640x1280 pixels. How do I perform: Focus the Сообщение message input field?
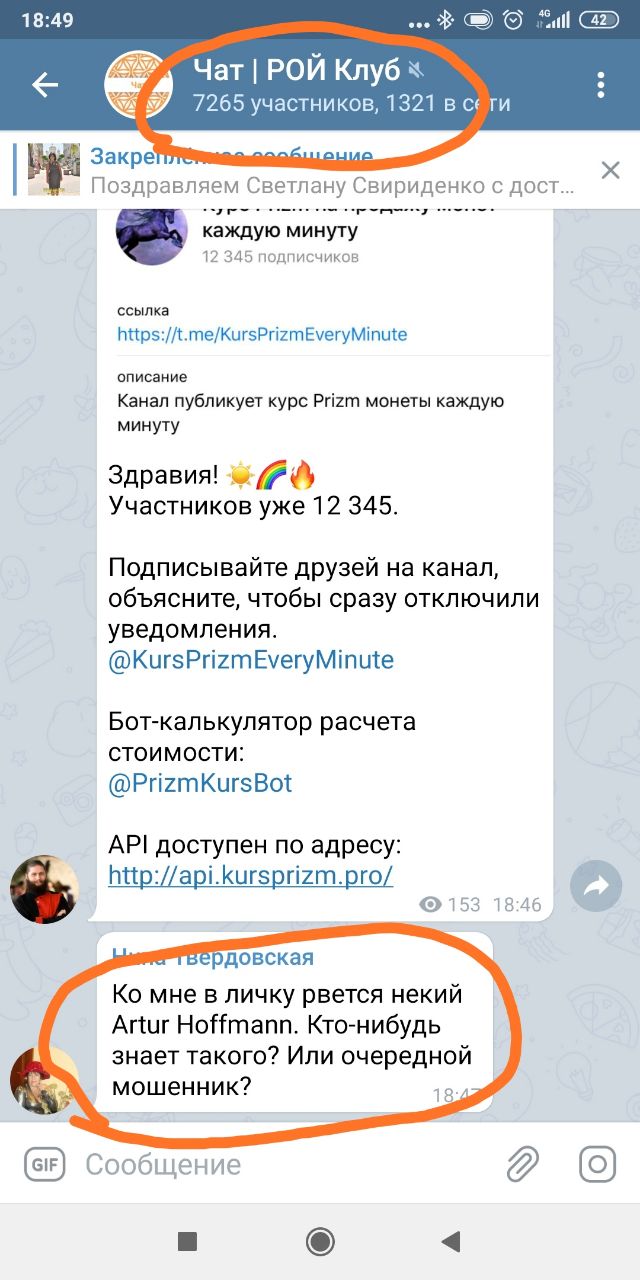[x=285, y=1165]
